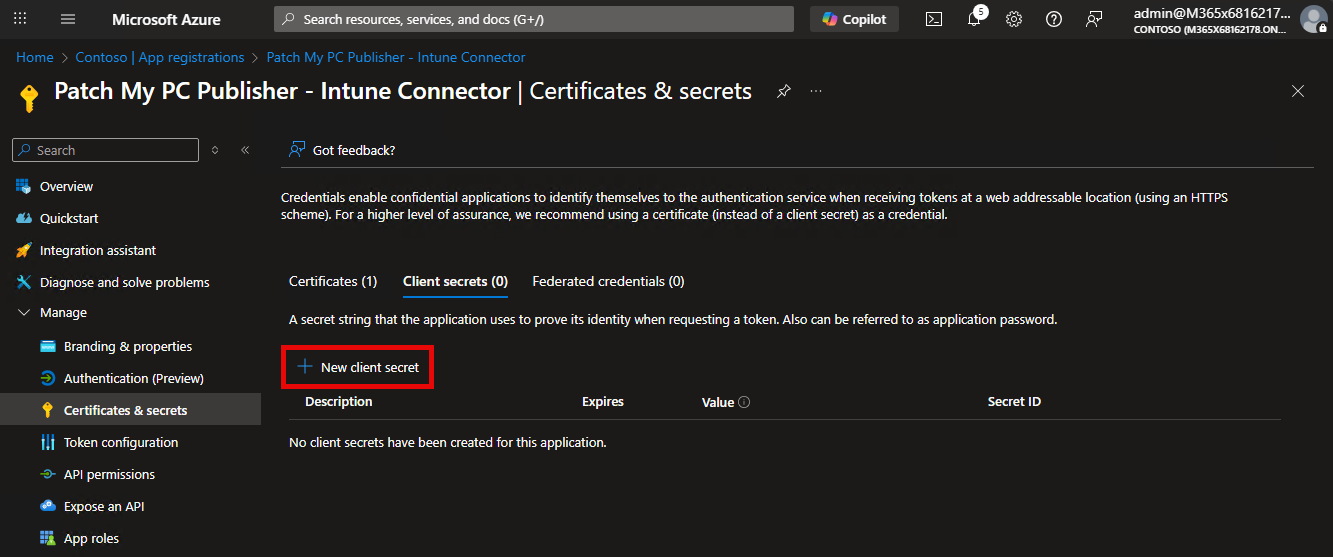Click the Description column header
Viewport: 1333px width, 557px height.
pyautogui.click(x=339, y=402)
